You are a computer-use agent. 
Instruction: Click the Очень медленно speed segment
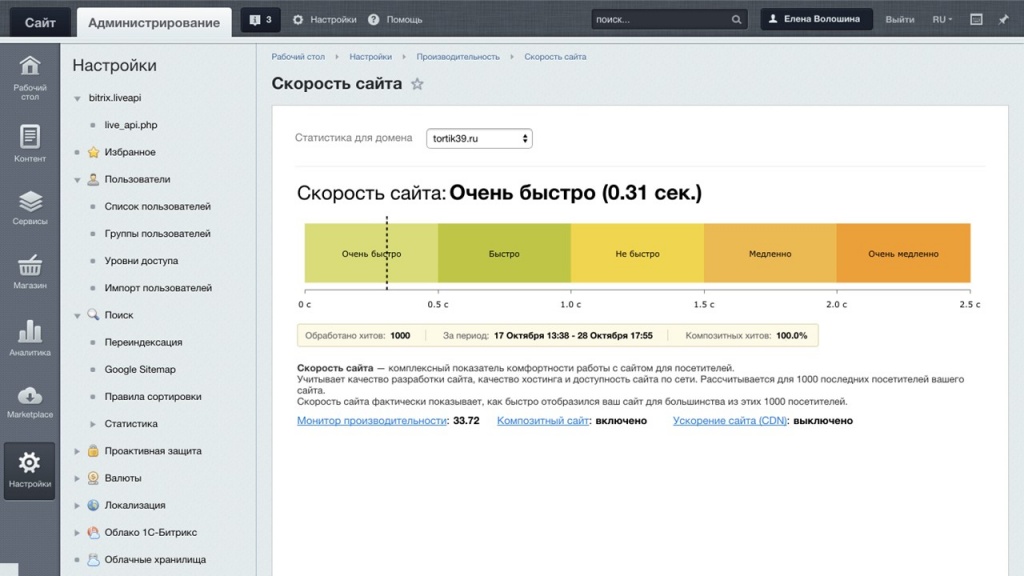903,253
